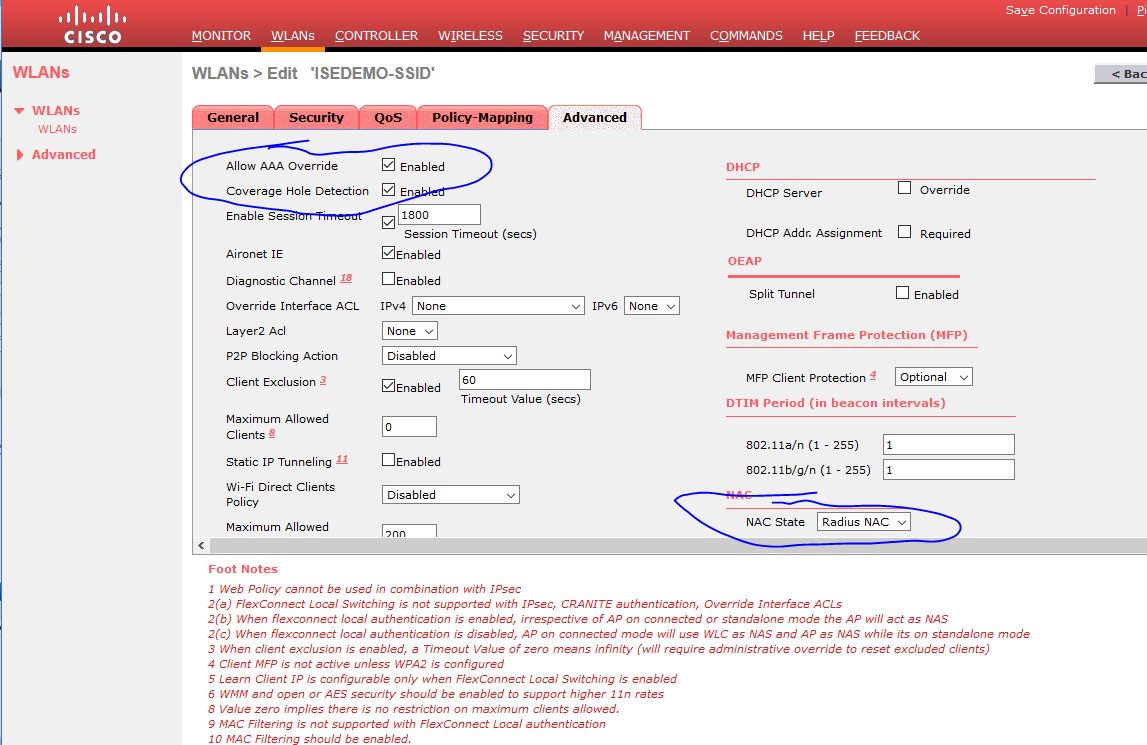Screen dimensions: 1147x745
Task: Open footnote 4 link beside MFP Client Protection
Action: [x=873, y=375]
